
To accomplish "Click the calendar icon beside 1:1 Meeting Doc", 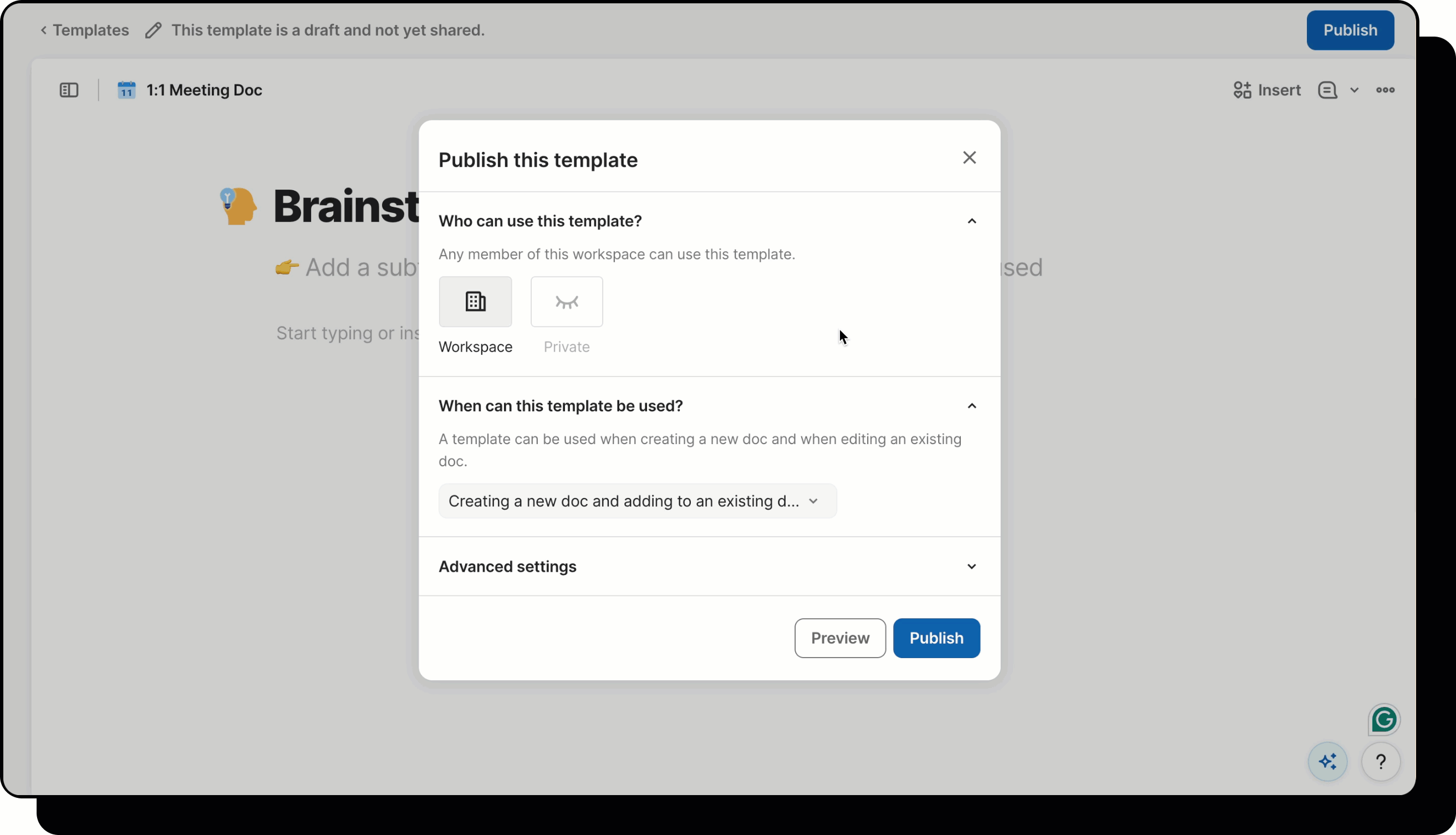I will coord(126,90).
